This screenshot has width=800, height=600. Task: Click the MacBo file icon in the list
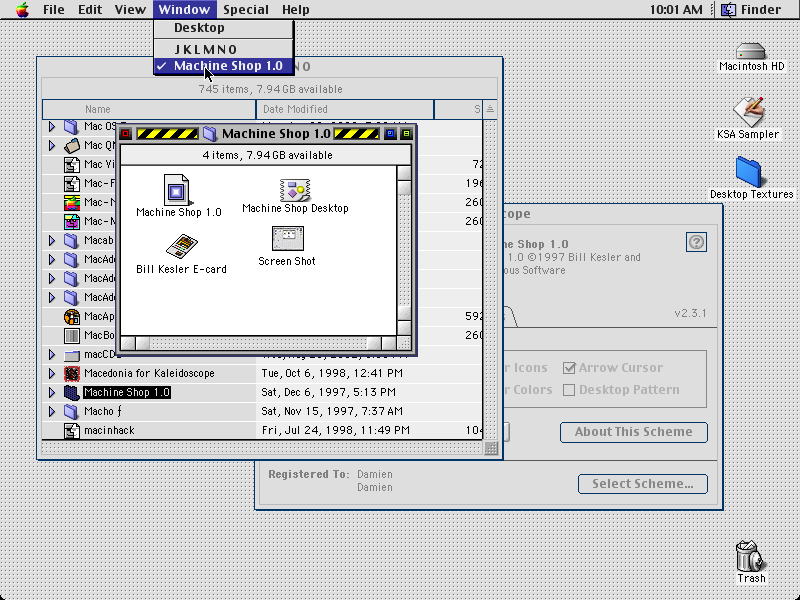(72, 335)
